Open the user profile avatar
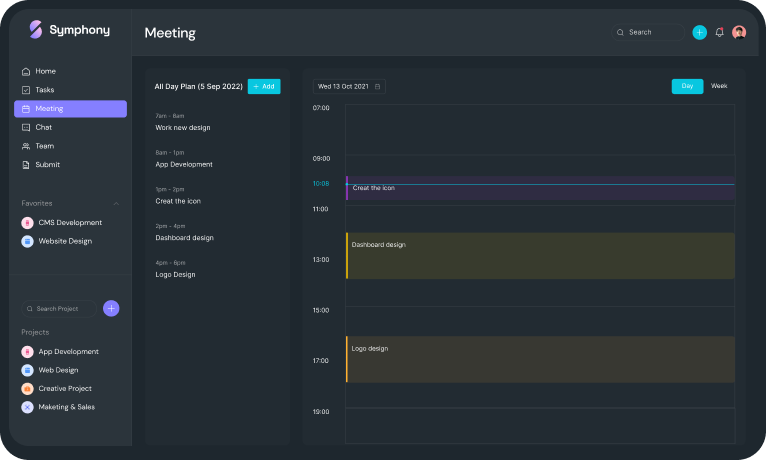The width and height of the screenshot is (766, 460). coord(739,32)
